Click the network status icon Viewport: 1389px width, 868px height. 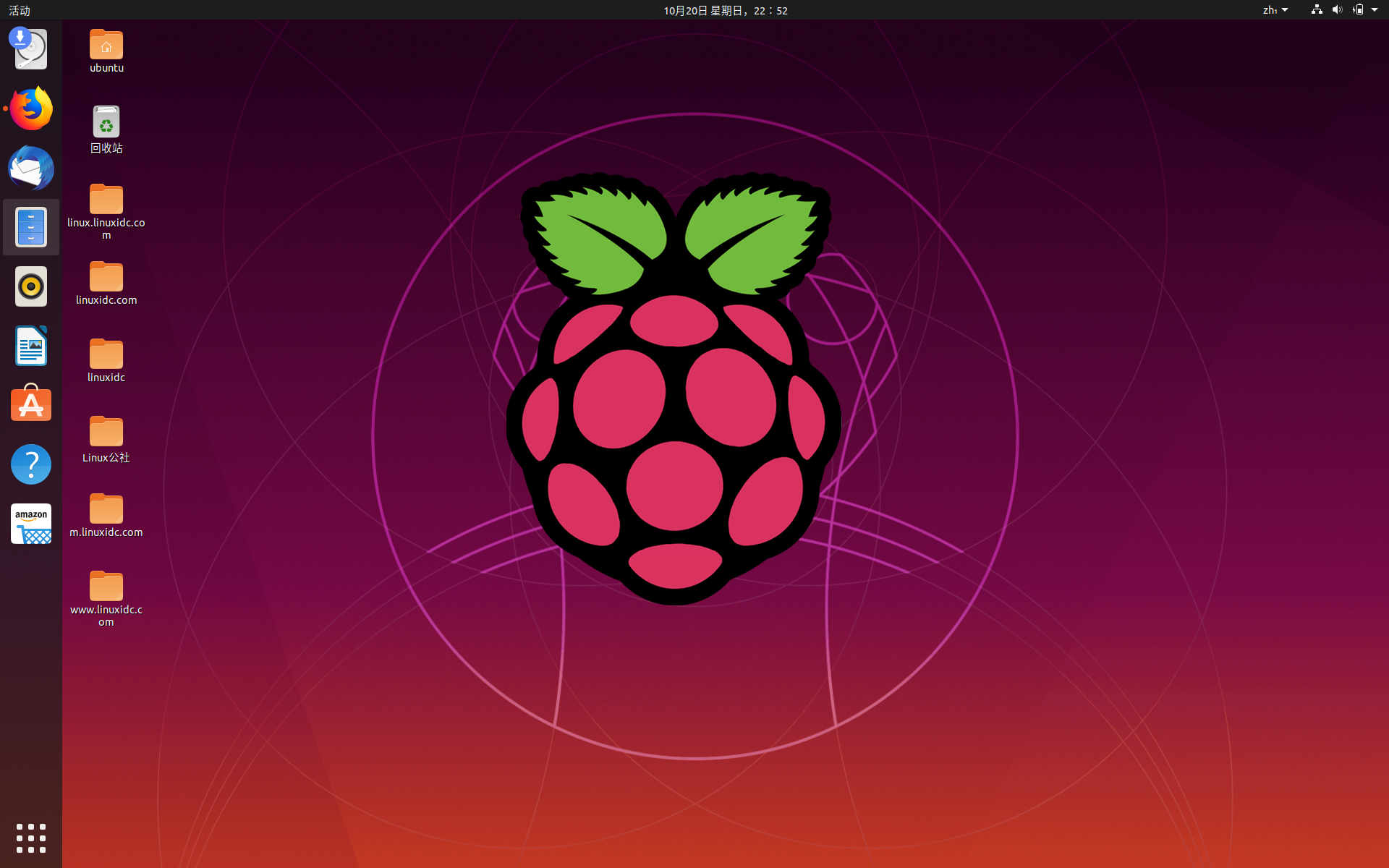[1317, 10]
